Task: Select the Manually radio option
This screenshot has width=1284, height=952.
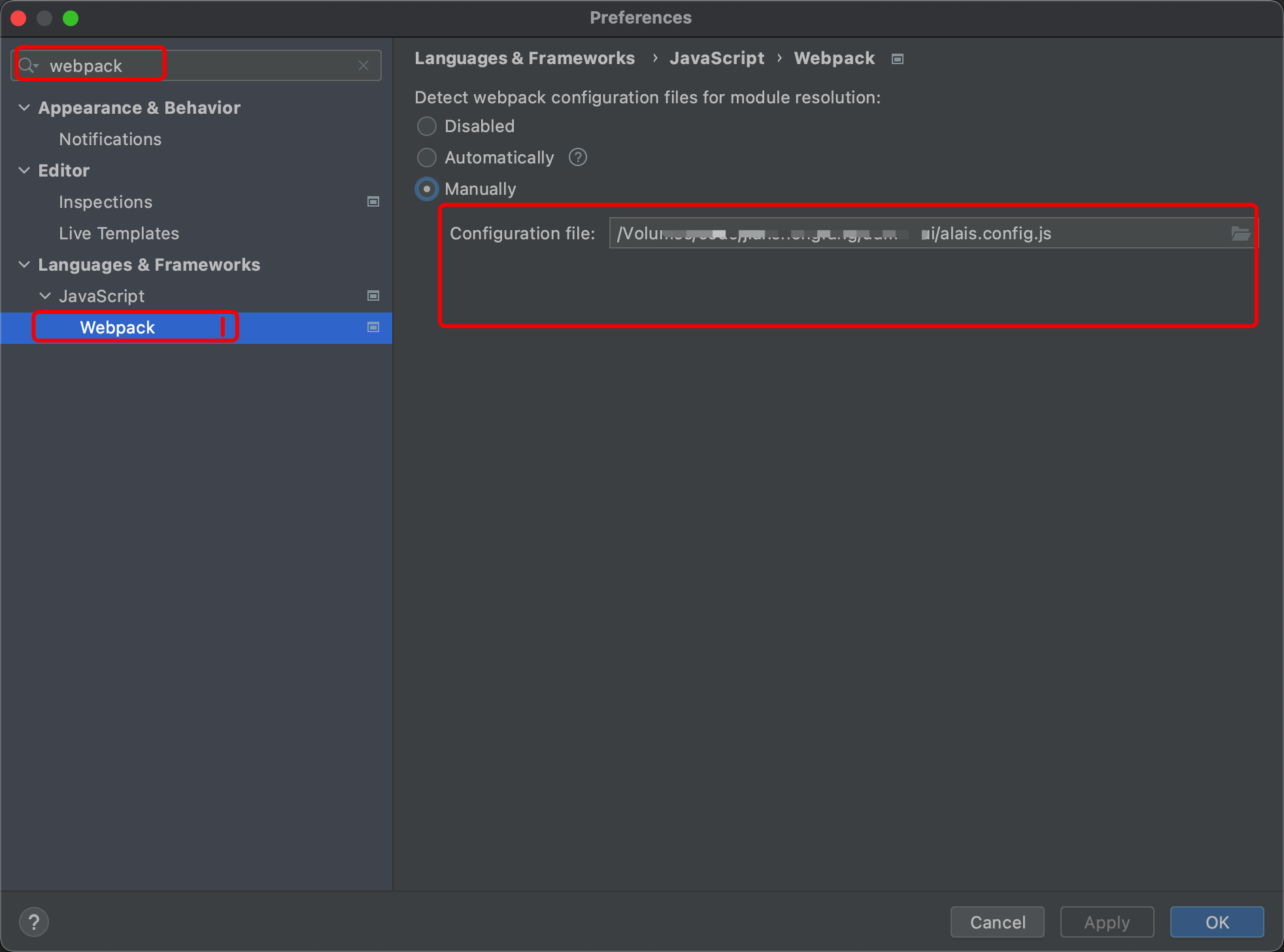Action: point(427,189)
